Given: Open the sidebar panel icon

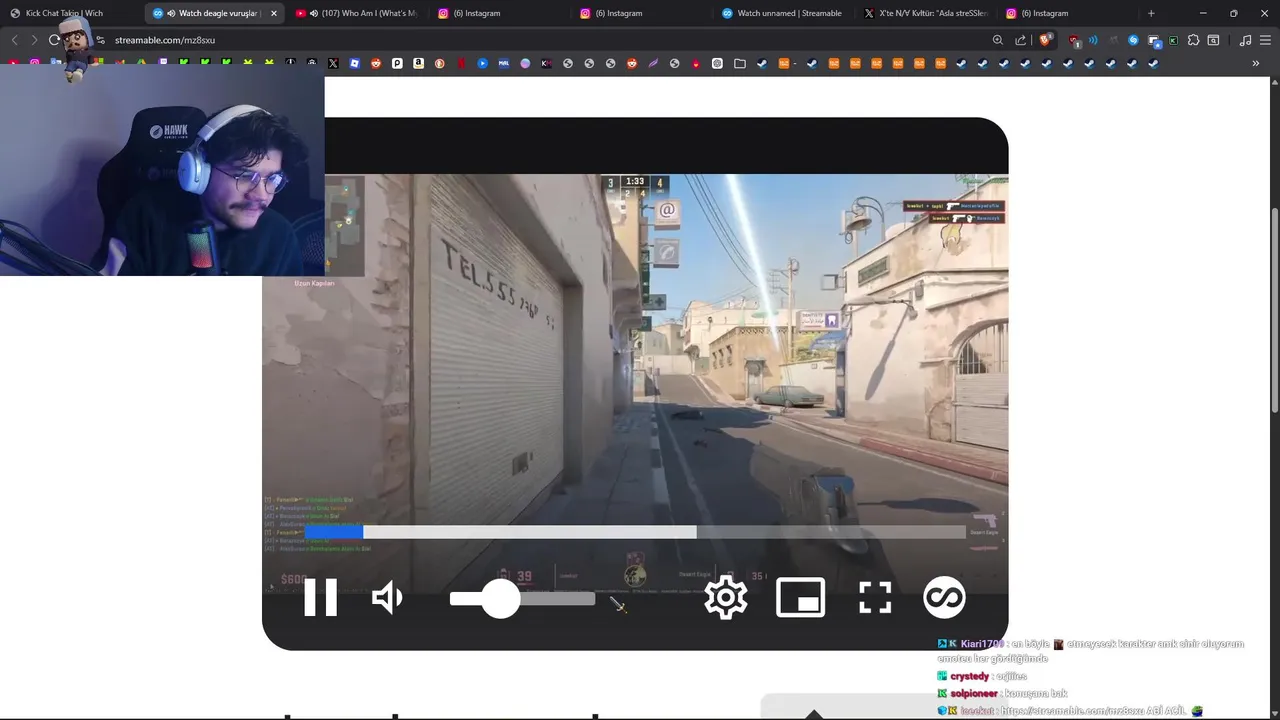Looking at the screenshot, I should tap(1213, 40).
